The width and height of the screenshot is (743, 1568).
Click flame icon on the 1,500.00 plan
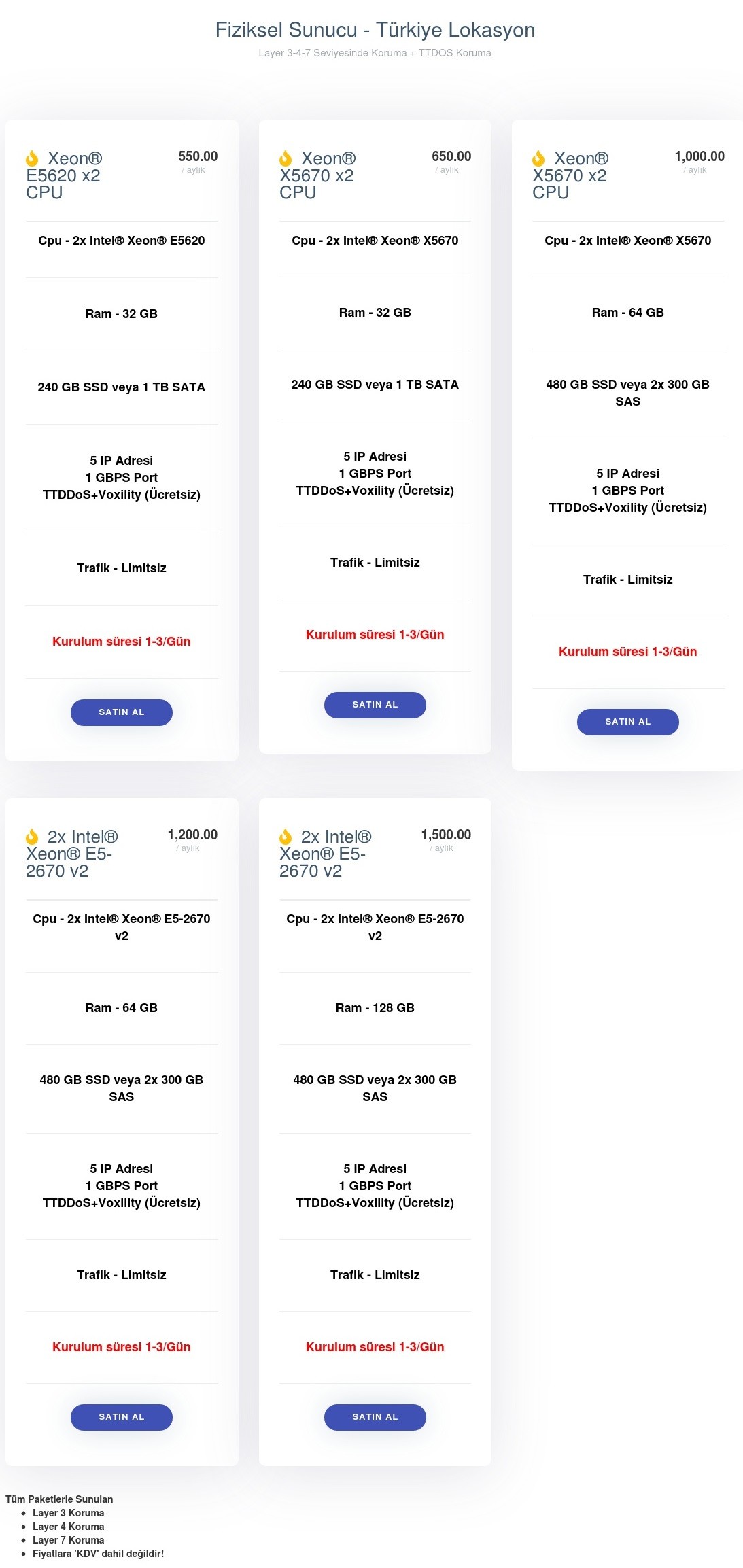(x=286, y=837)
